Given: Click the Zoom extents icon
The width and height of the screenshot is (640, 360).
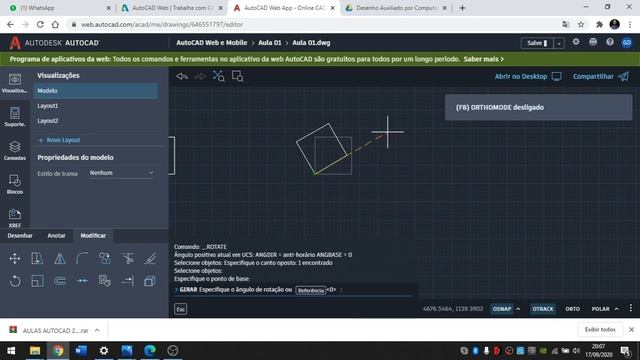Looking at the screenshot, I should pyautogui.click(x=219, y=76).
